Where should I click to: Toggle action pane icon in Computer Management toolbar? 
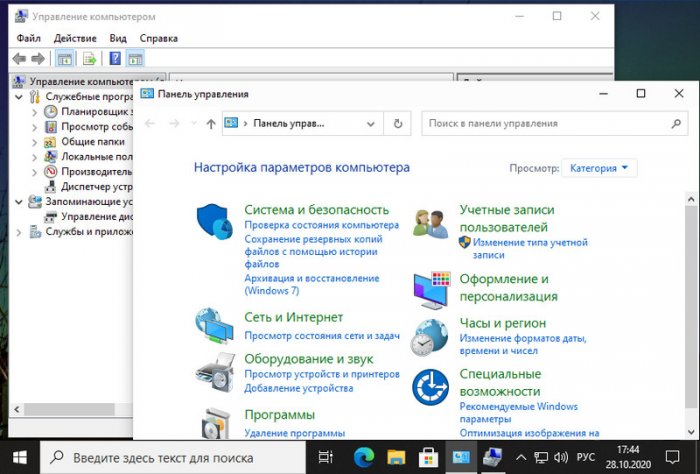(135, 58)
